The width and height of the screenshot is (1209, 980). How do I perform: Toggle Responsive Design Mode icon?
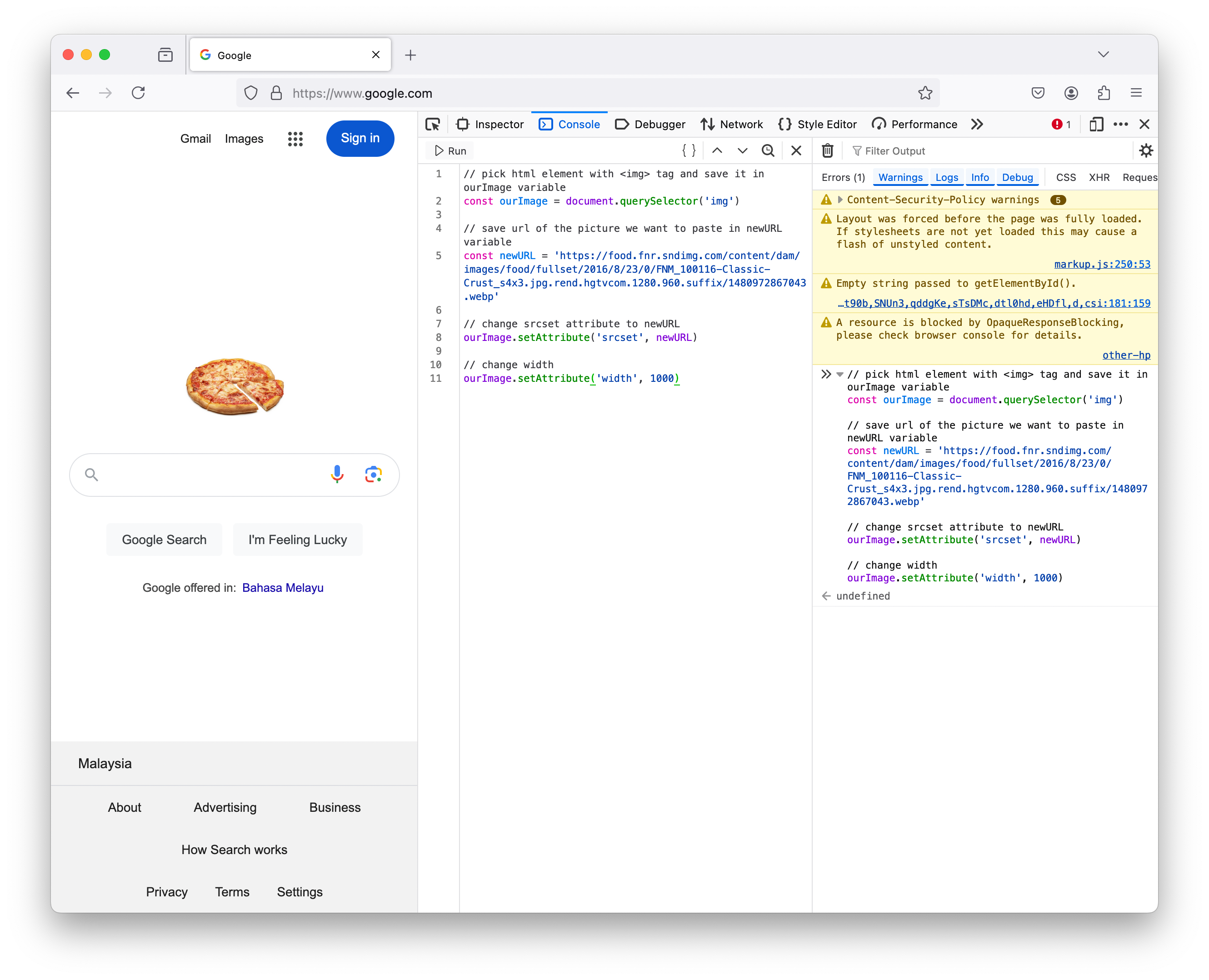click(x=1096, y=124)
